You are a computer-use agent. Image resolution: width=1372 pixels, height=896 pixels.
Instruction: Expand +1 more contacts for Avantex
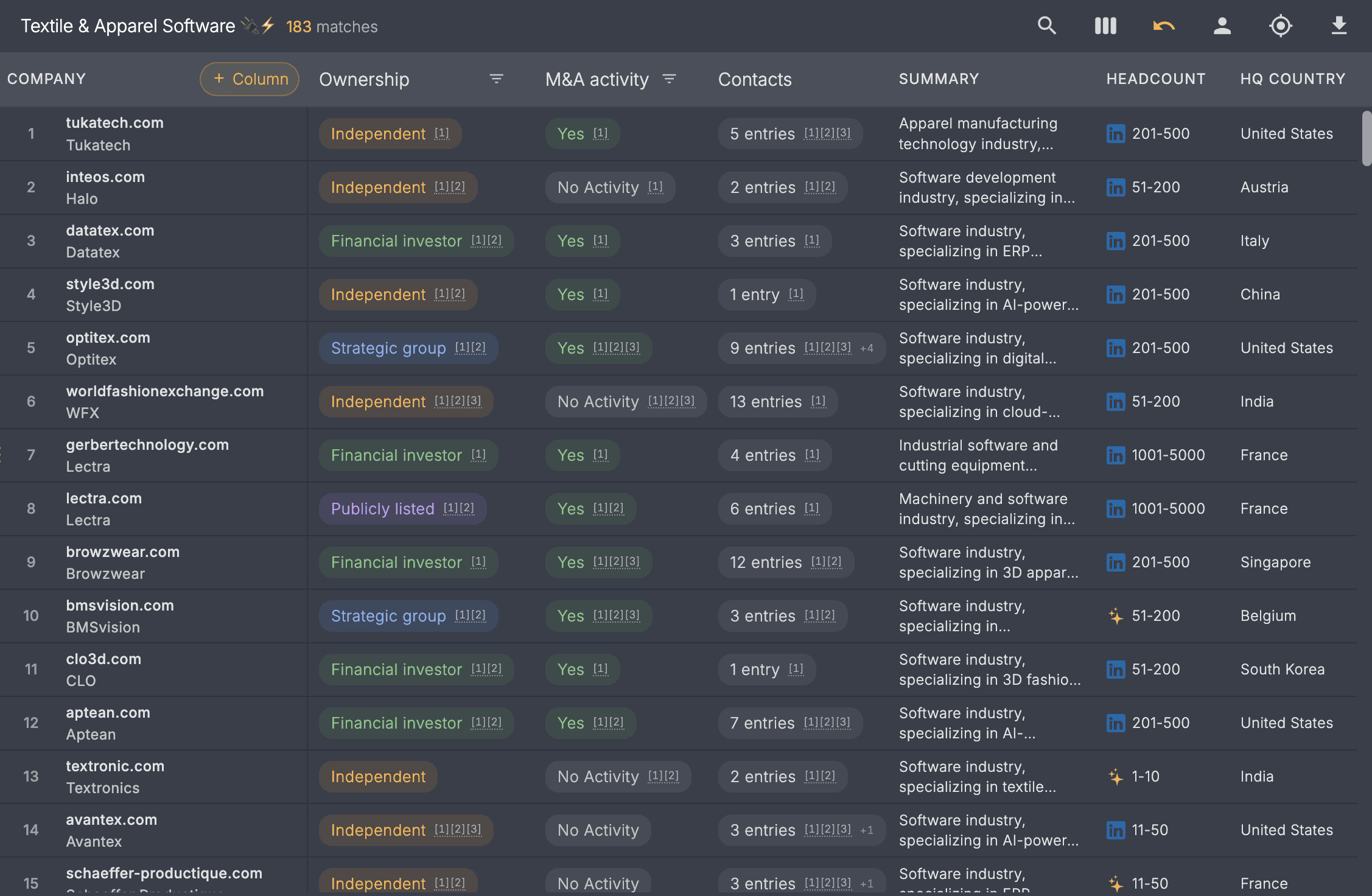(867, 830)
